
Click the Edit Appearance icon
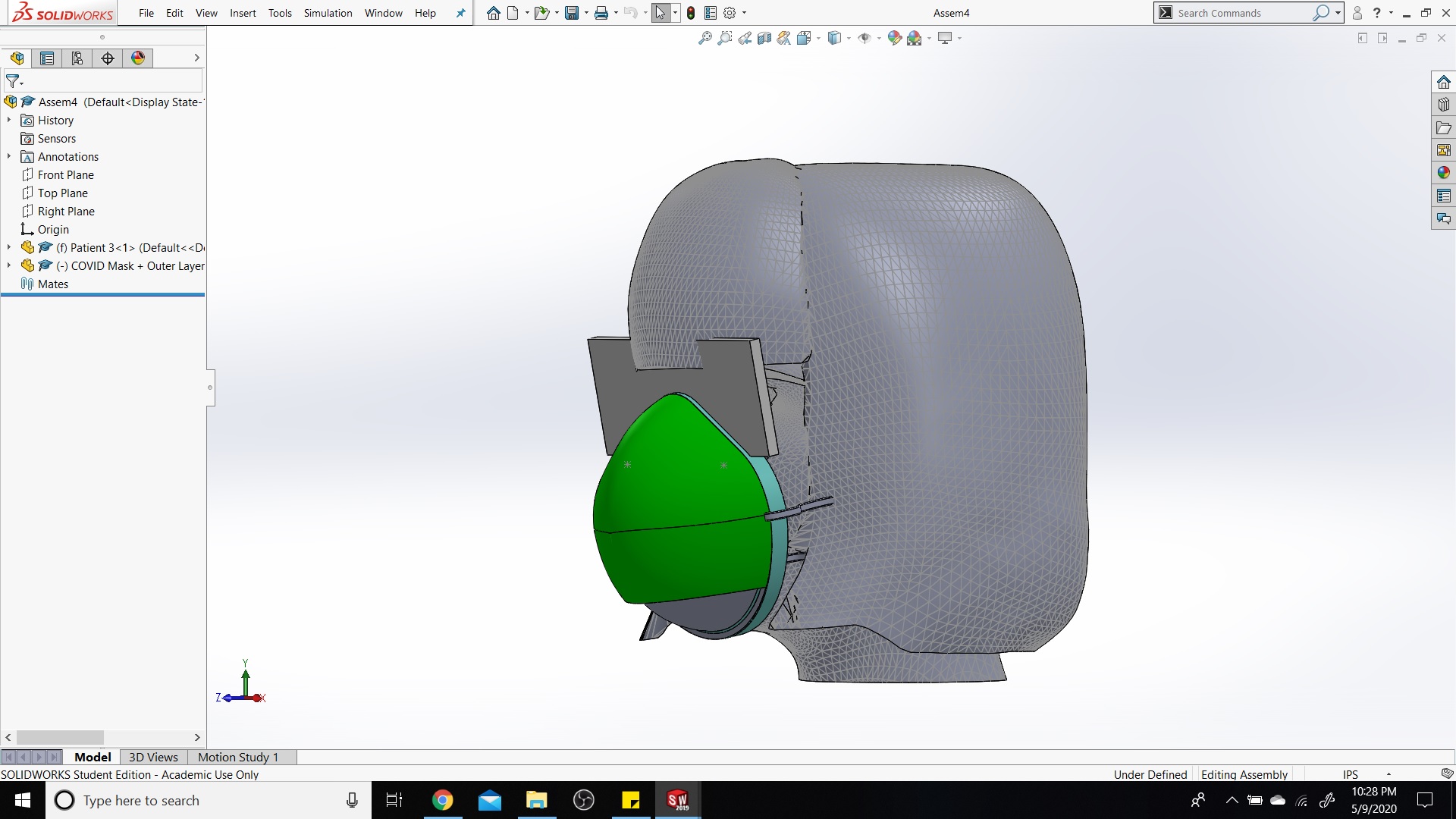[x=895, y=38]
